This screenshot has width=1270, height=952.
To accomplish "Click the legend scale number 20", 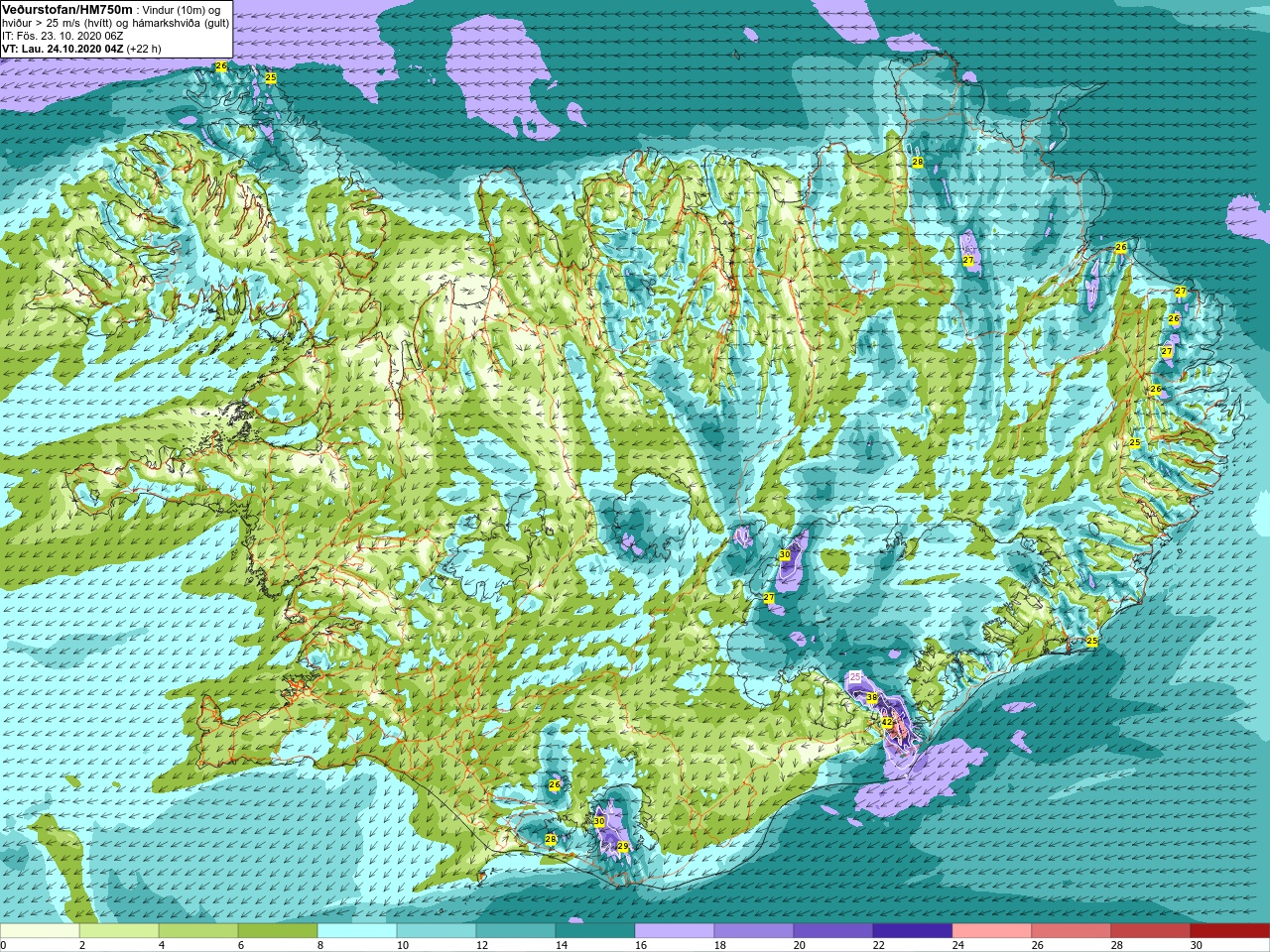I will click(800, 945).
